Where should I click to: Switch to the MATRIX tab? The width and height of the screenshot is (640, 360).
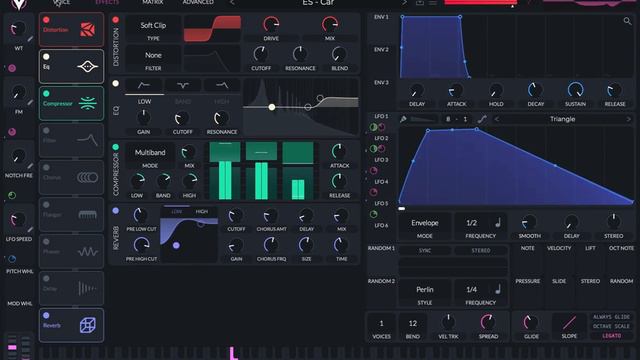pyautogui.click(x=153, y=2)
